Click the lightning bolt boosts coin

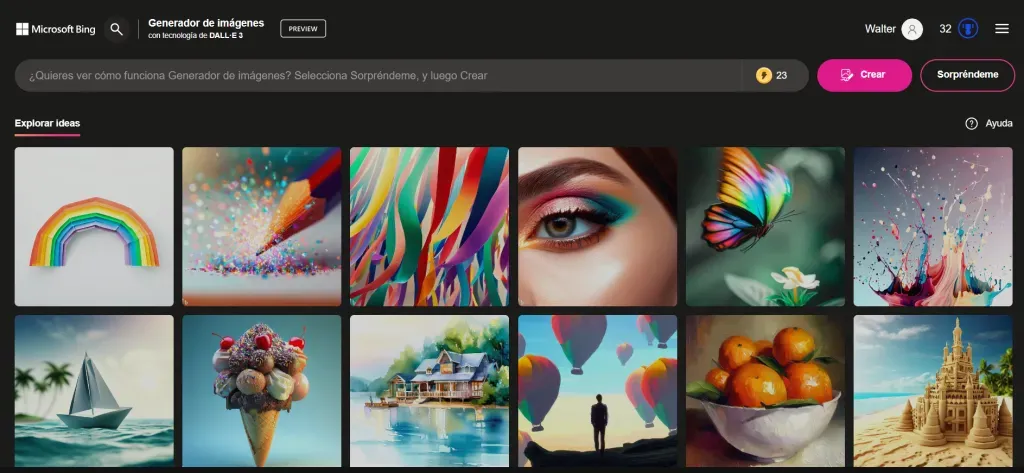click(x=764, y=75)
